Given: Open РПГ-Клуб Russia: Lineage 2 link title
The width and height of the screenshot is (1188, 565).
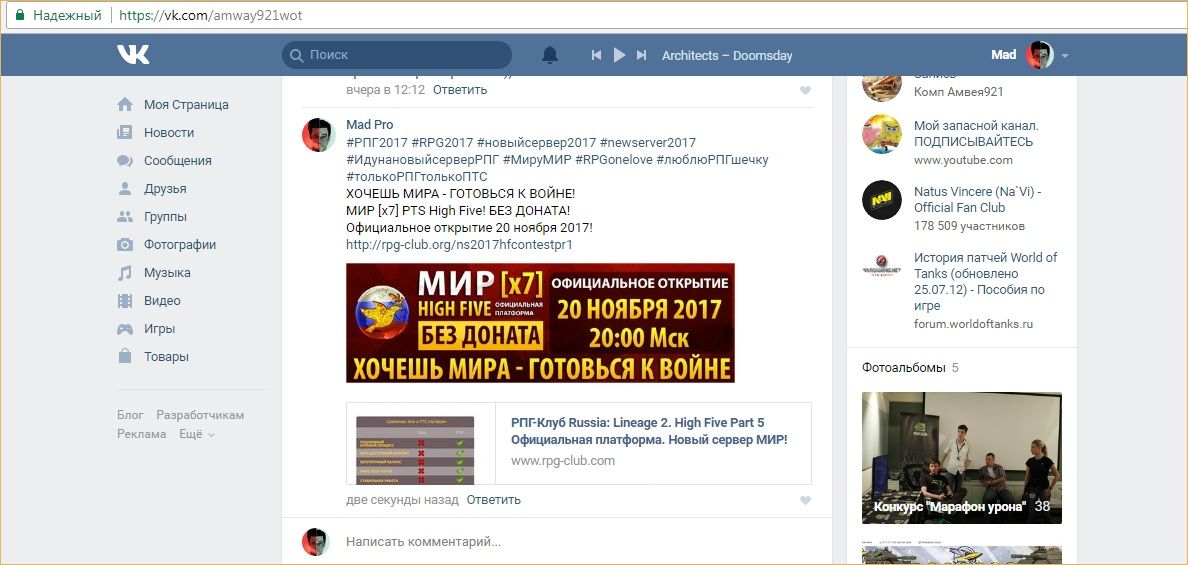Looking at the screenshot, I should pos(649,431).
